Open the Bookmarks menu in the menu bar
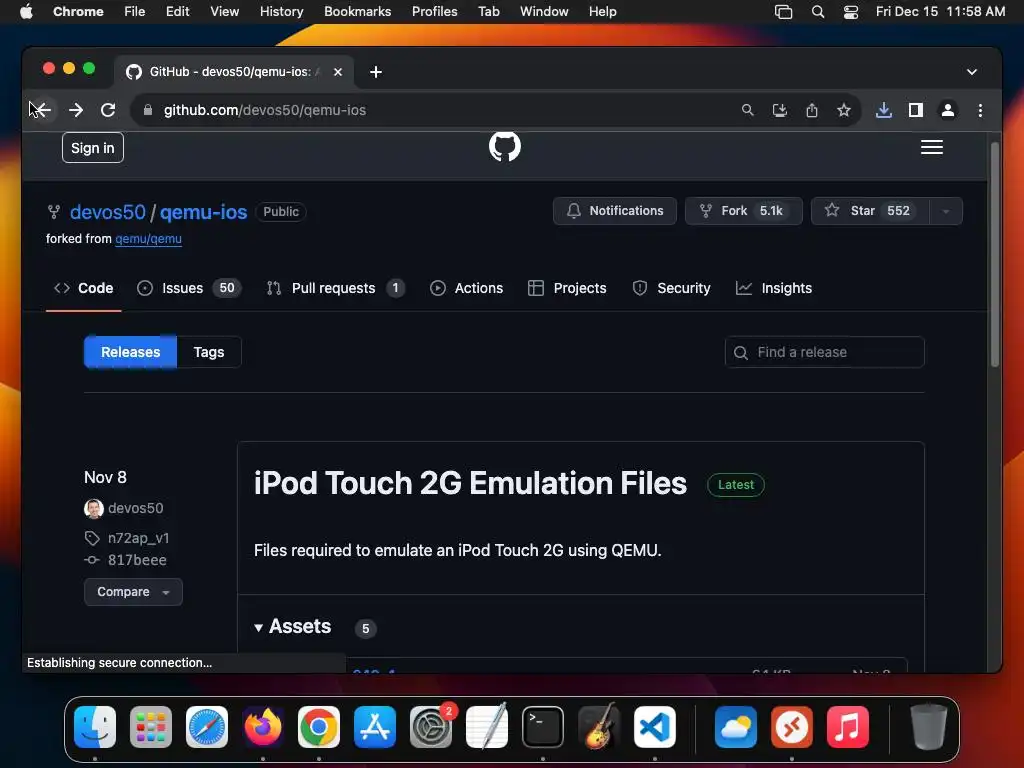This screenshot has height=768, width=1024. point(357,12)
